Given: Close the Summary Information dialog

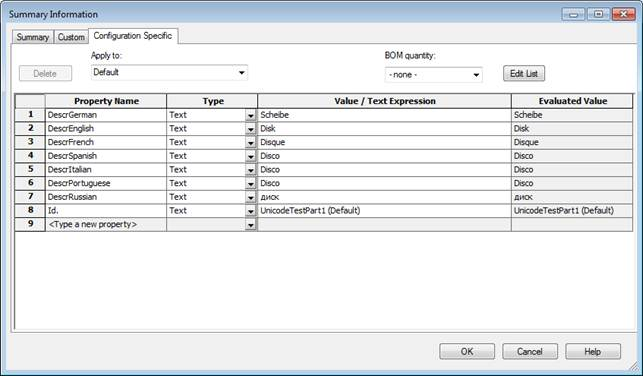Looking at the screenshot, I should pyautogui.click(x=623, y=14).
